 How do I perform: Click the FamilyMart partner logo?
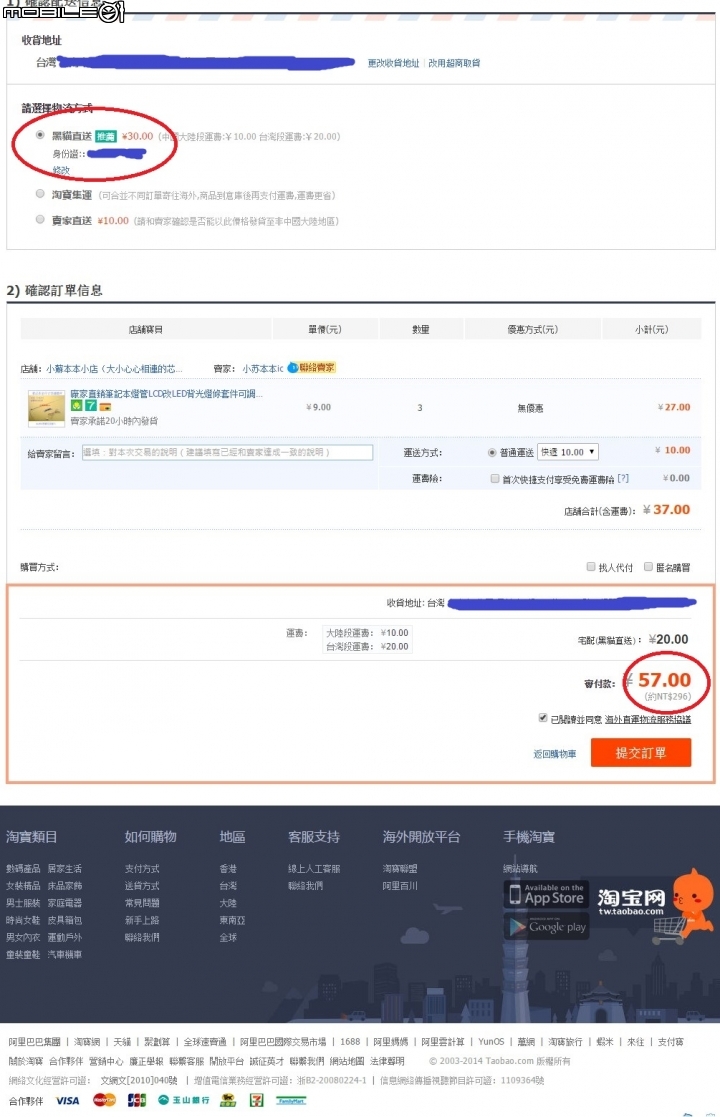pos(291,1101)
